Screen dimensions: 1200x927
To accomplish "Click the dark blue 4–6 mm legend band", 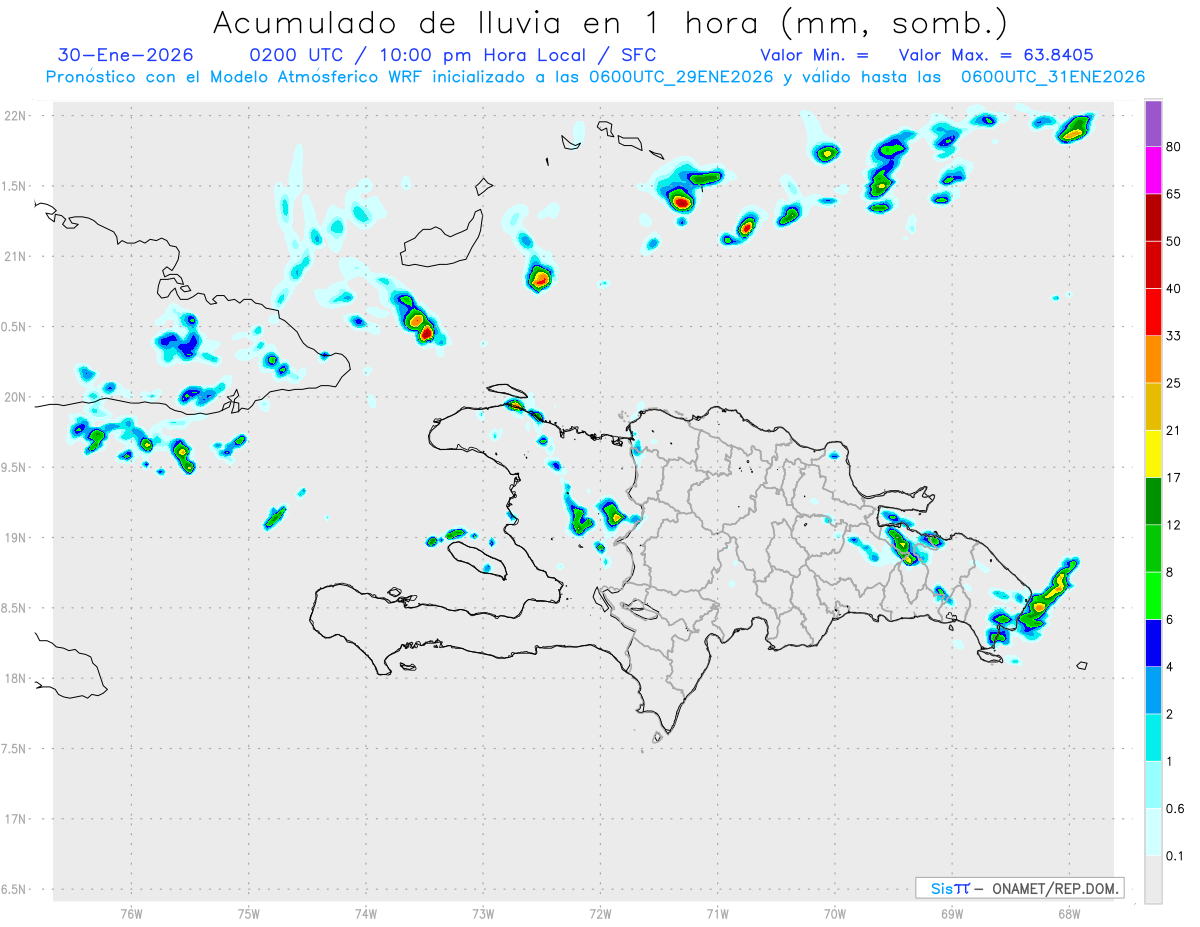I will [x=1153, y=642].
